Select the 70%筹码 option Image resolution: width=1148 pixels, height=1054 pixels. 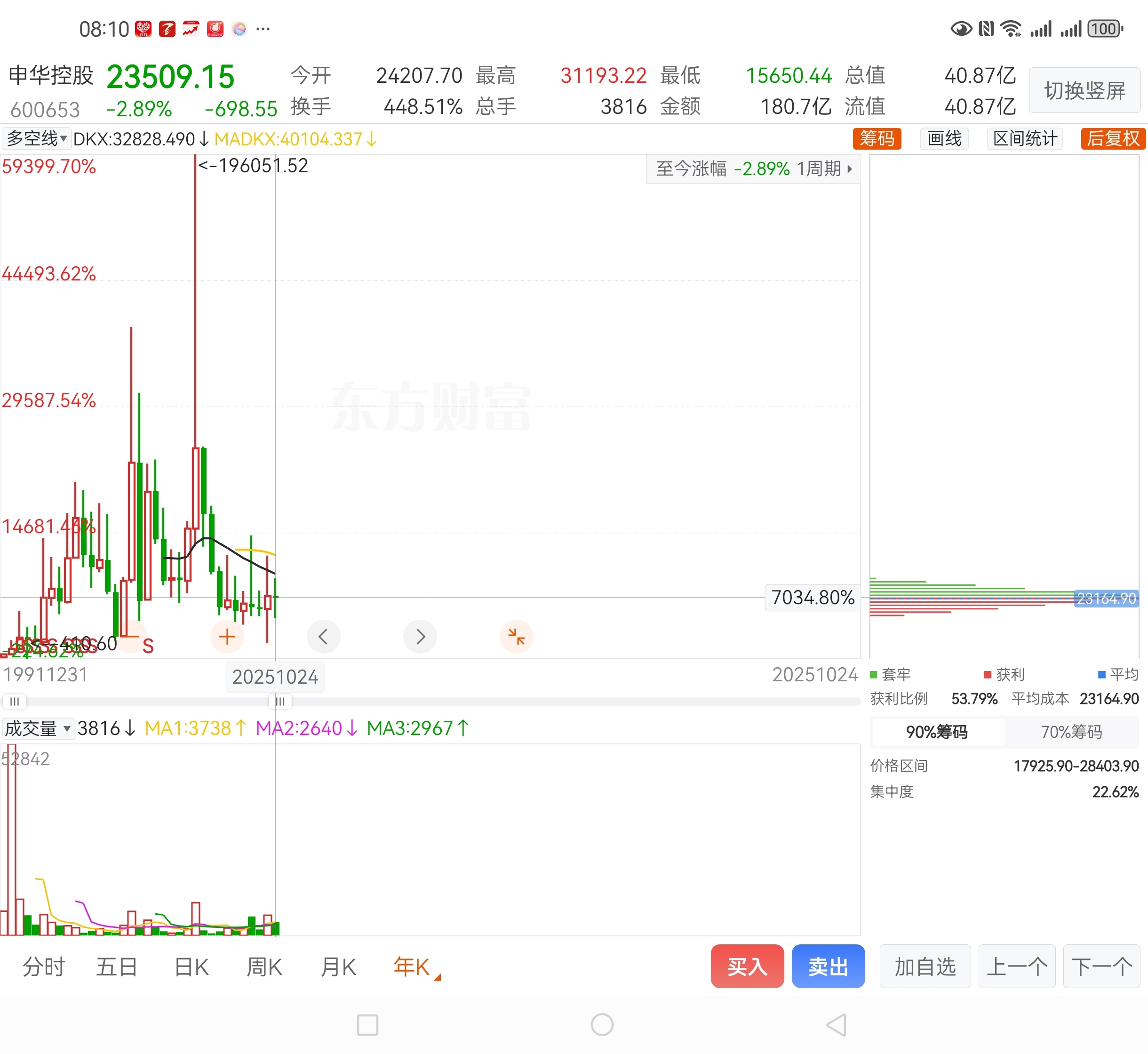click(1071, 732)
